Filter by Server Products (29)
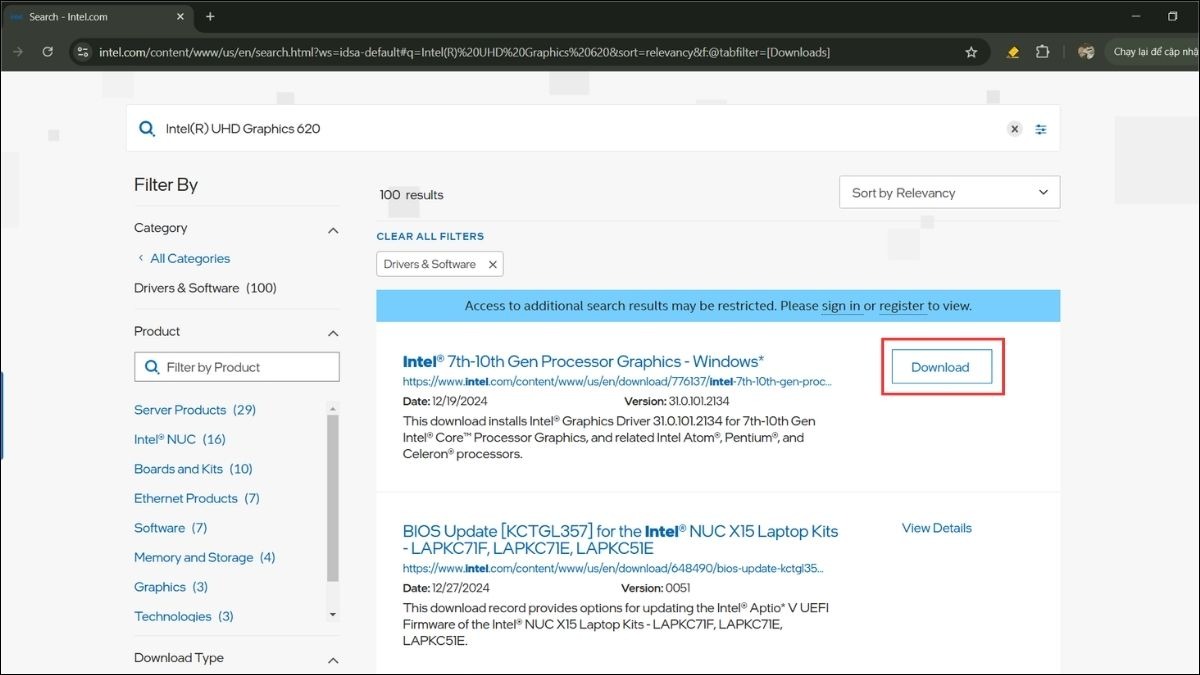 coord(195,410)
